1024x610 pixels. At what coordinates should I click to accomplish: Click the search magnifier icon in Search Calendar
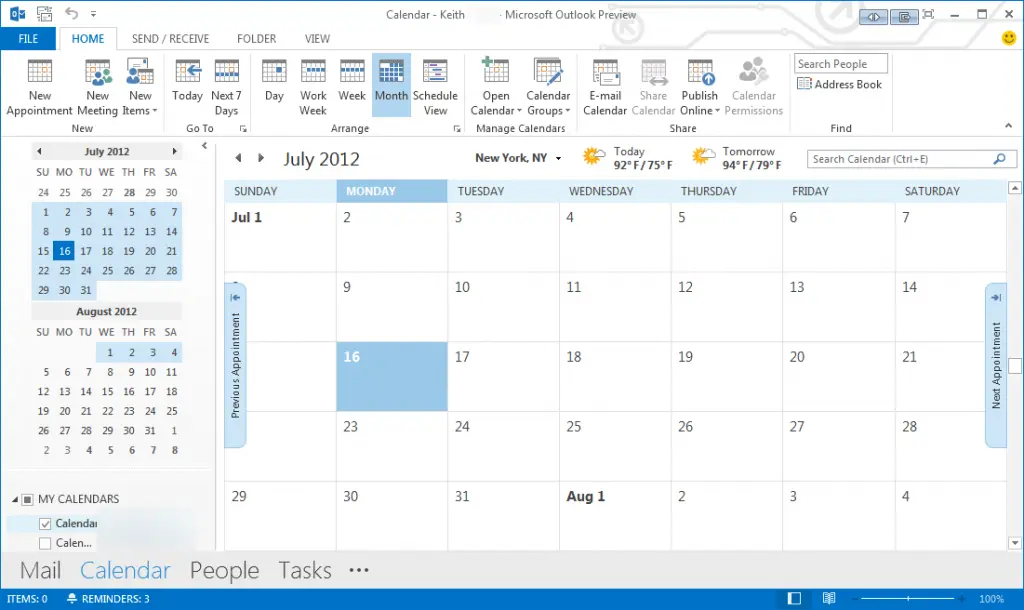(x=999, y=159)
